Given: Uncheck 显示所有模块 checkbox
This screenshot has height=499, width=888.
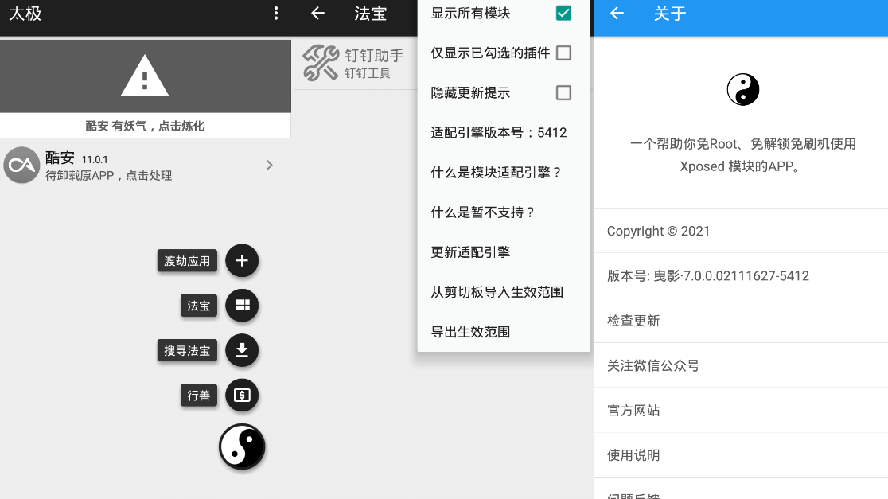Looking at the screenshot, I should [563, 13].
